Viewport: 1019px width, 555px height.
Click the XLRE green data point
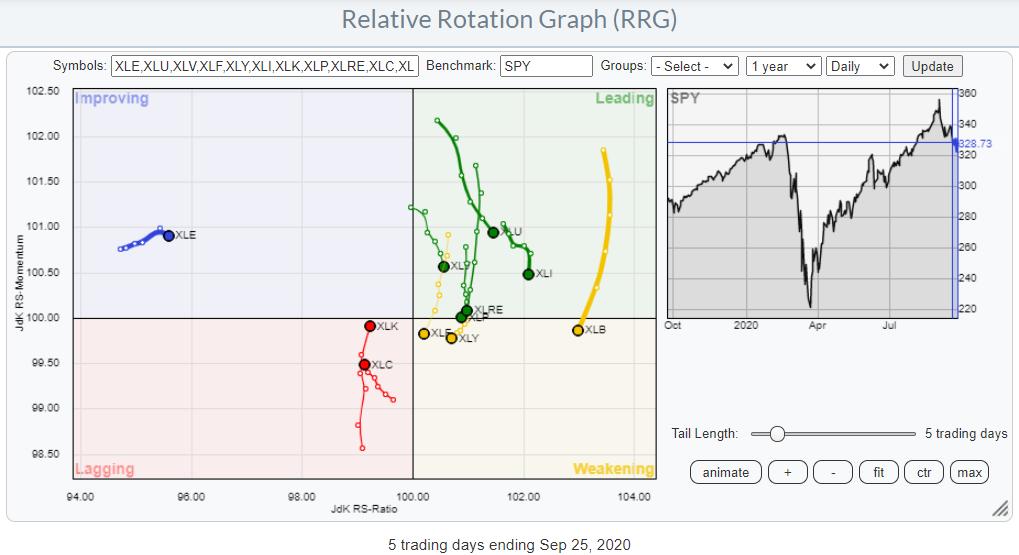click(x=467, y=310)
